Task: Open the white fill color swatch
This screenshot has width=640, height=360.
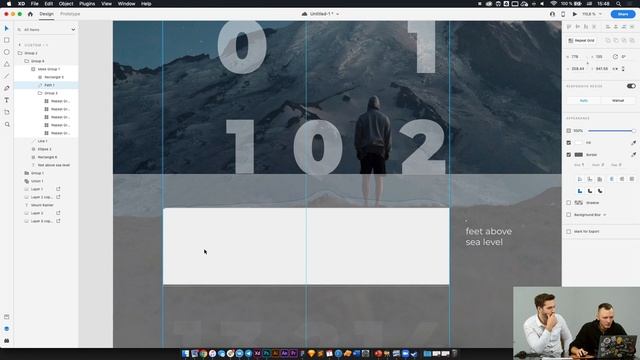Action: tap(579, 143)
